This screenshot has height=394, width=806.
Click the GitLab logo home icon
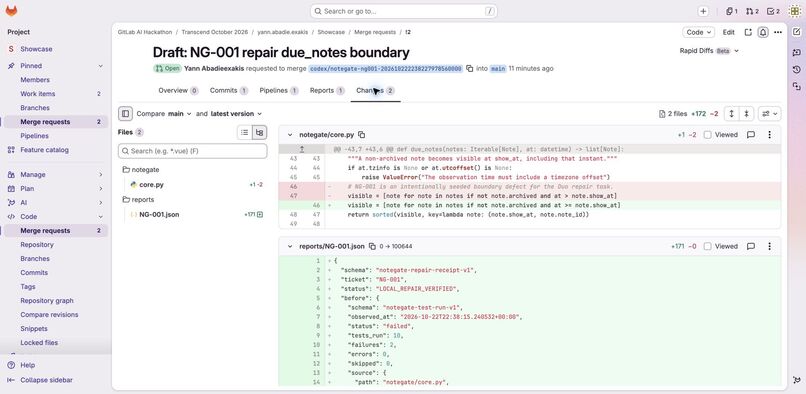(x=11, y=11)
